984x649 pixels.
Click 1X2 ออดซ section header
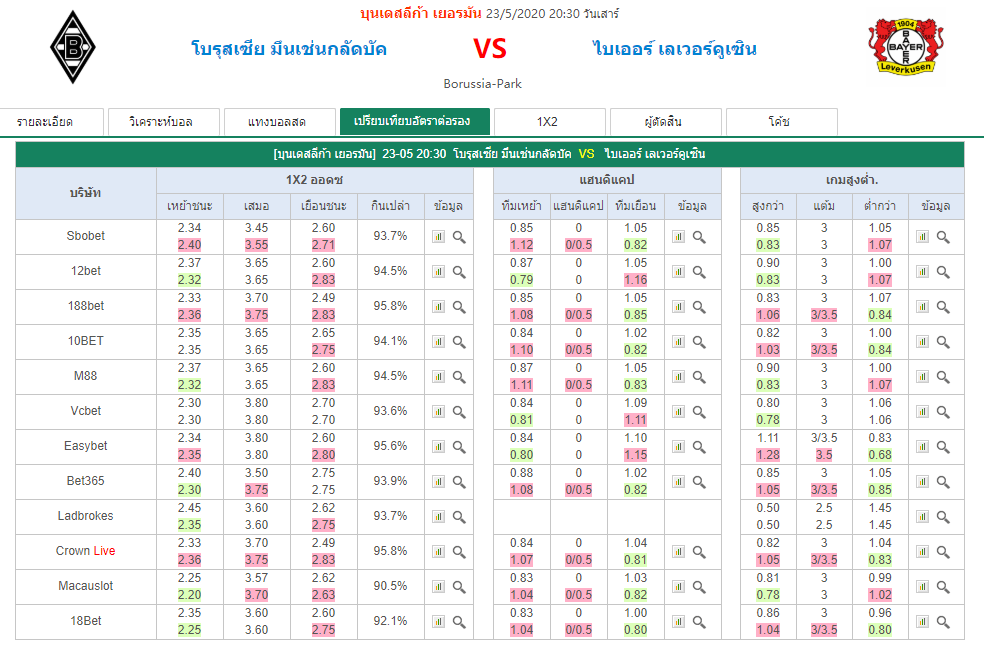314,180
